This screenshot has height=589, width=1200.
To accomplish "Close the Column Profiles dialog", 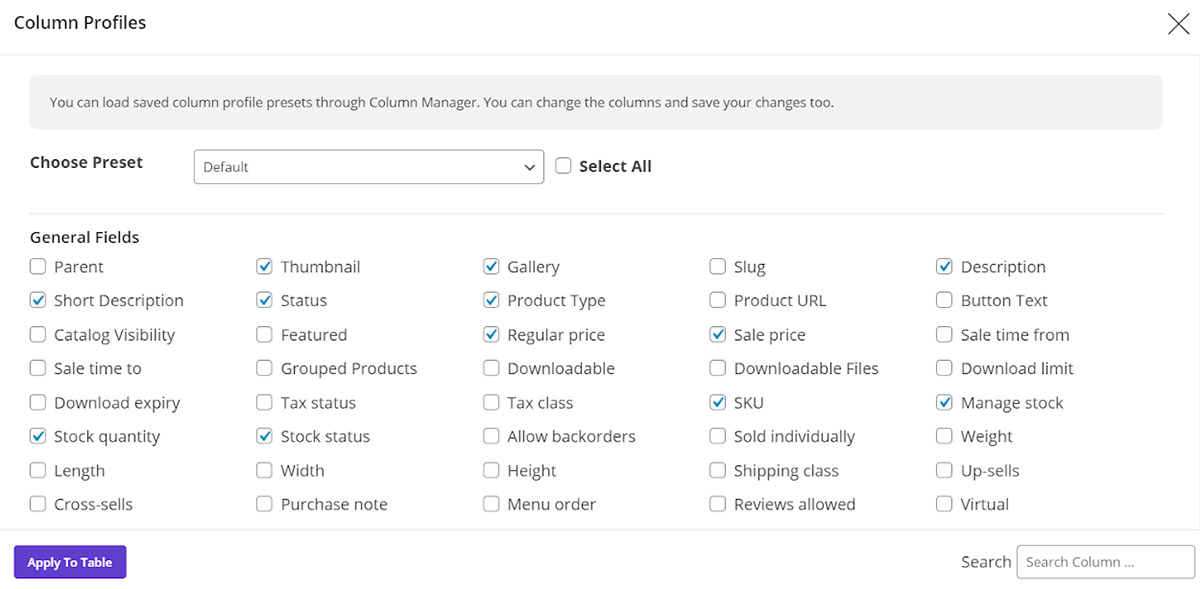I will point(1178,23).
